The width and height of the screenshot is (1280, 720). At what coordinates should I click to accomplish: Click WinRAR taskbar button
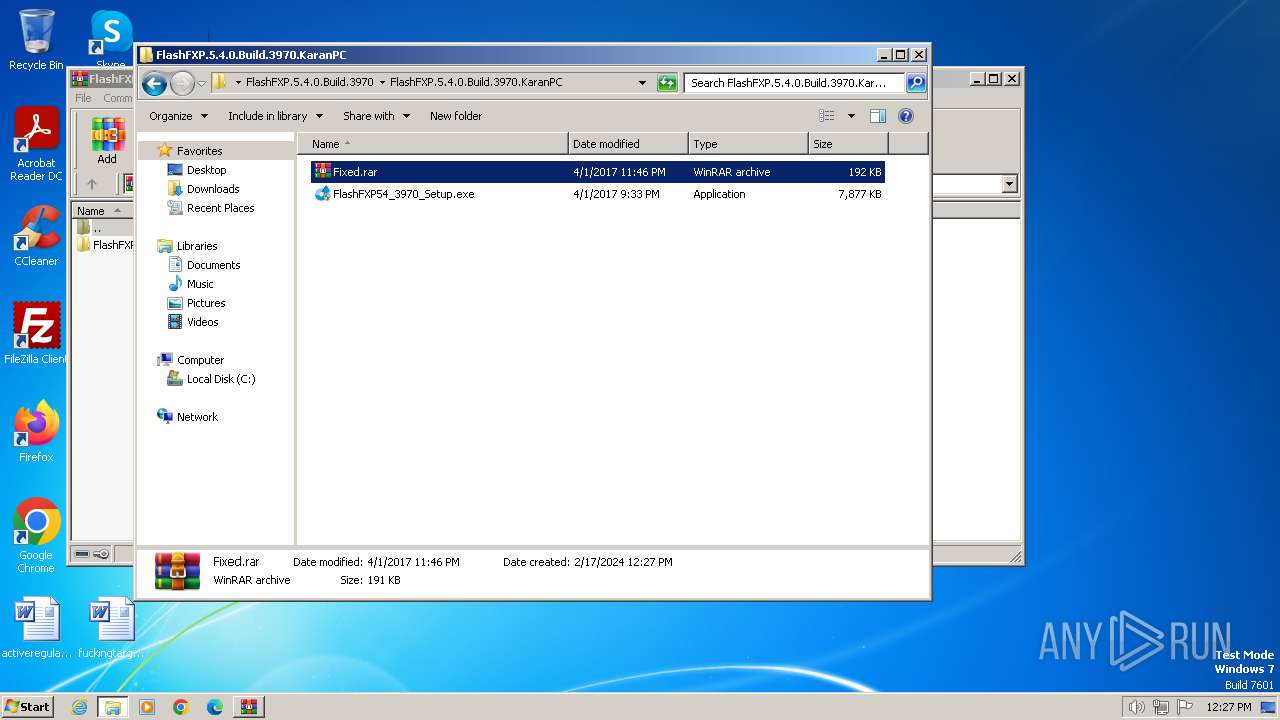pyautogui.click(x=248, y=707)
